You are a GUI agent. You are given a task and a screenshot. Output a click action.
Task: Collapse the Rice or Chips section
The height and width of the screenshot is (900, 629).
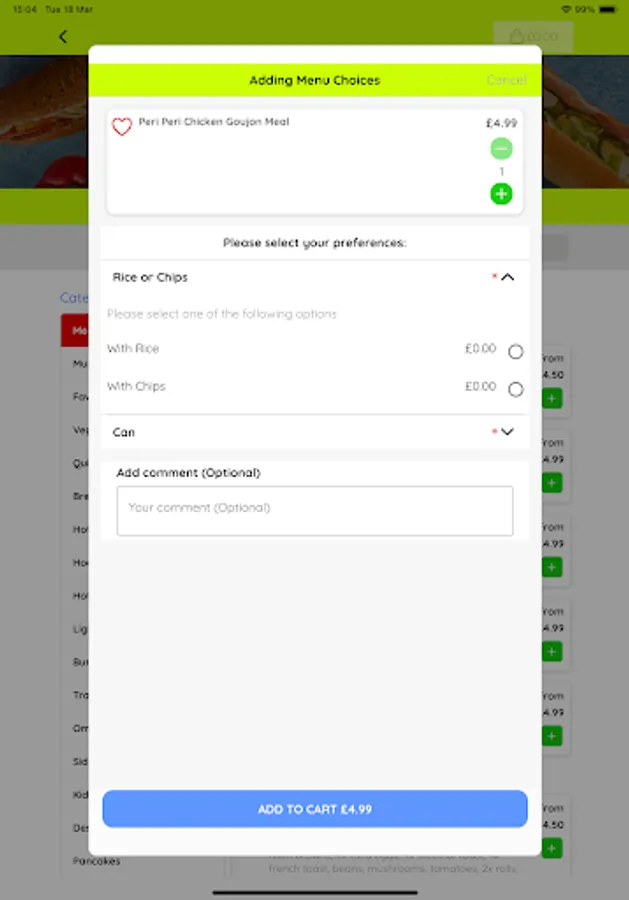[508, 277]
